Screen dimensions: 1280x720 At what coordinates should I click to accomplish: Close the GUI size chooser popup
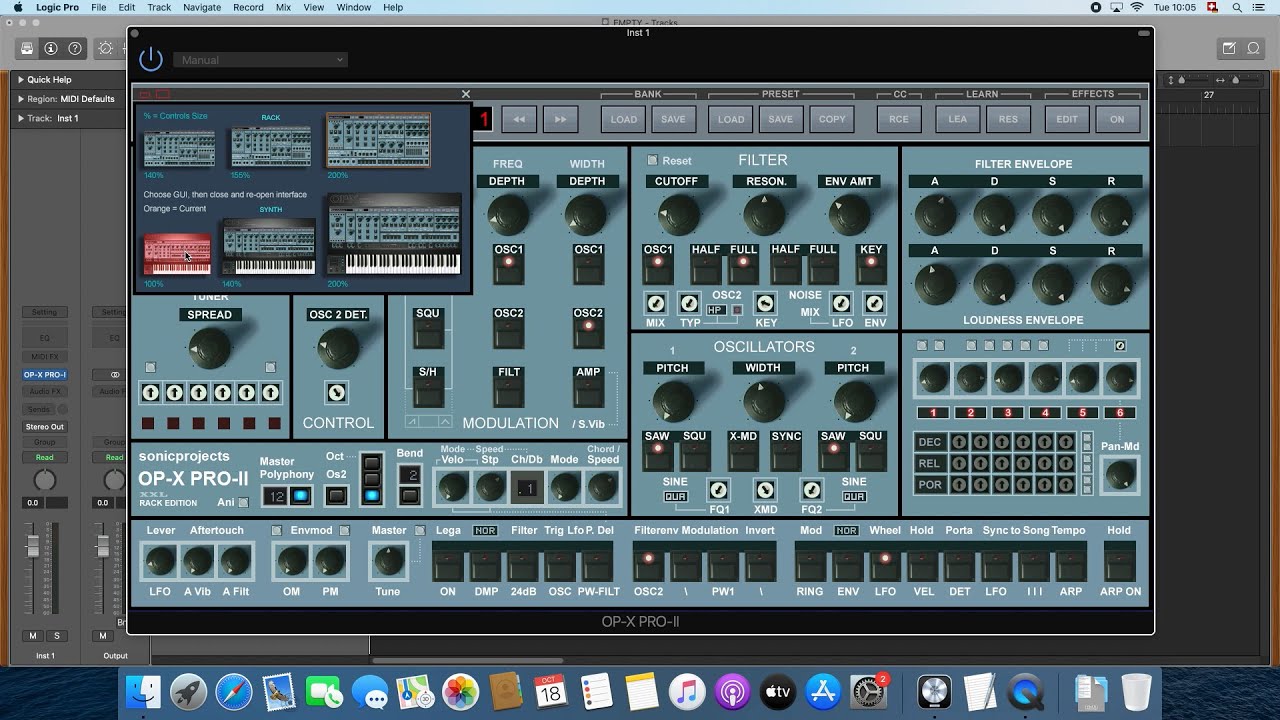point(465,94)
